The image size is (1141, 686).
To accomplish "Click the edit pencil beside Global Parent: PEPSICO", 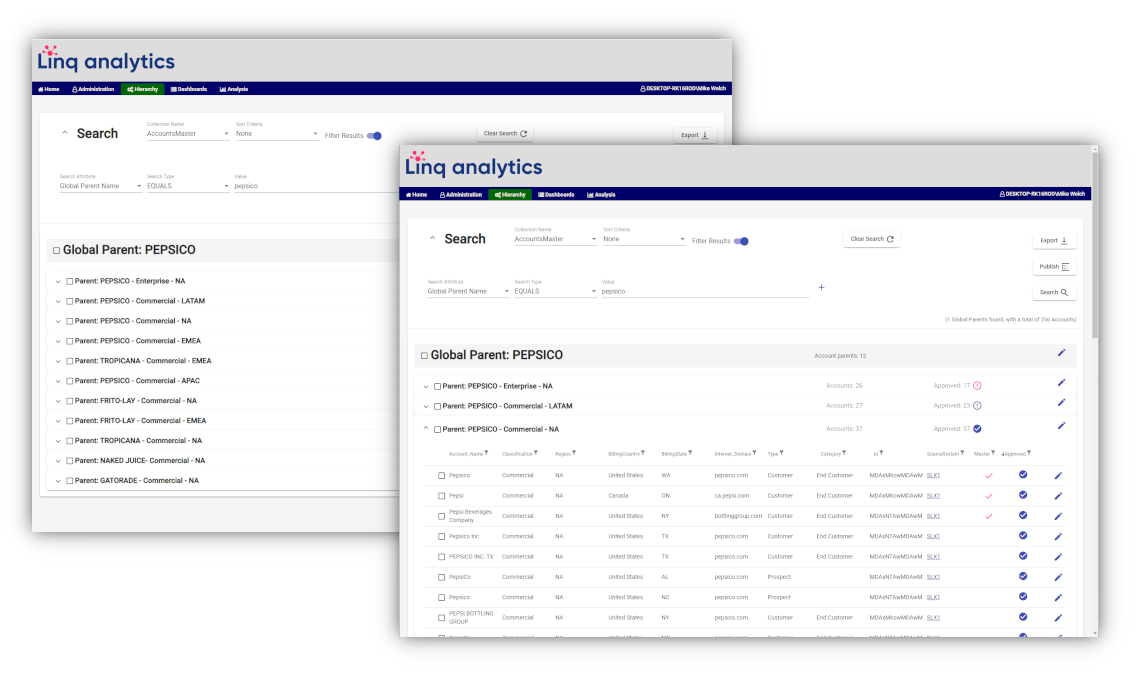I will [x=1061, y=354].
